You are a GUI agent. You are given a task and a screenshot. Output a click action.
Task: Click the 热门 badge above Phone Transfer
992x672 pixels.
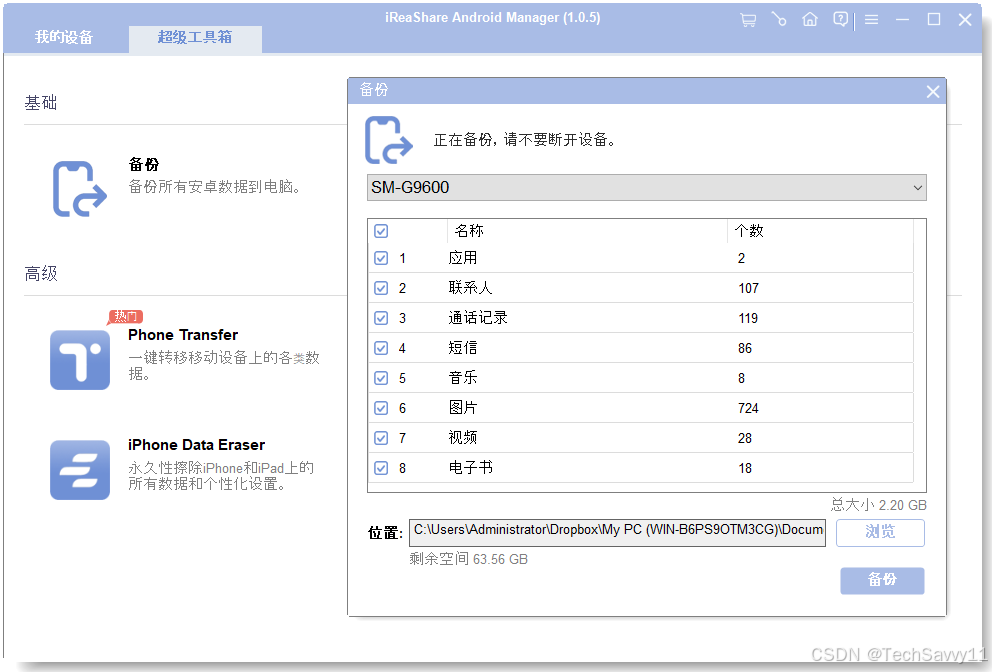pyautogui.click(x=126, y=316)
